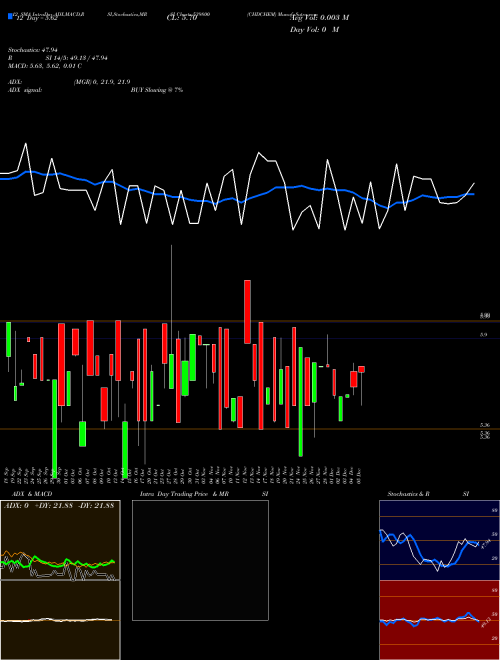Click the 'Intra Day Trading Price & MR' title
The image size is (500, 660).
pyautogui.click(x=184, y=494)
